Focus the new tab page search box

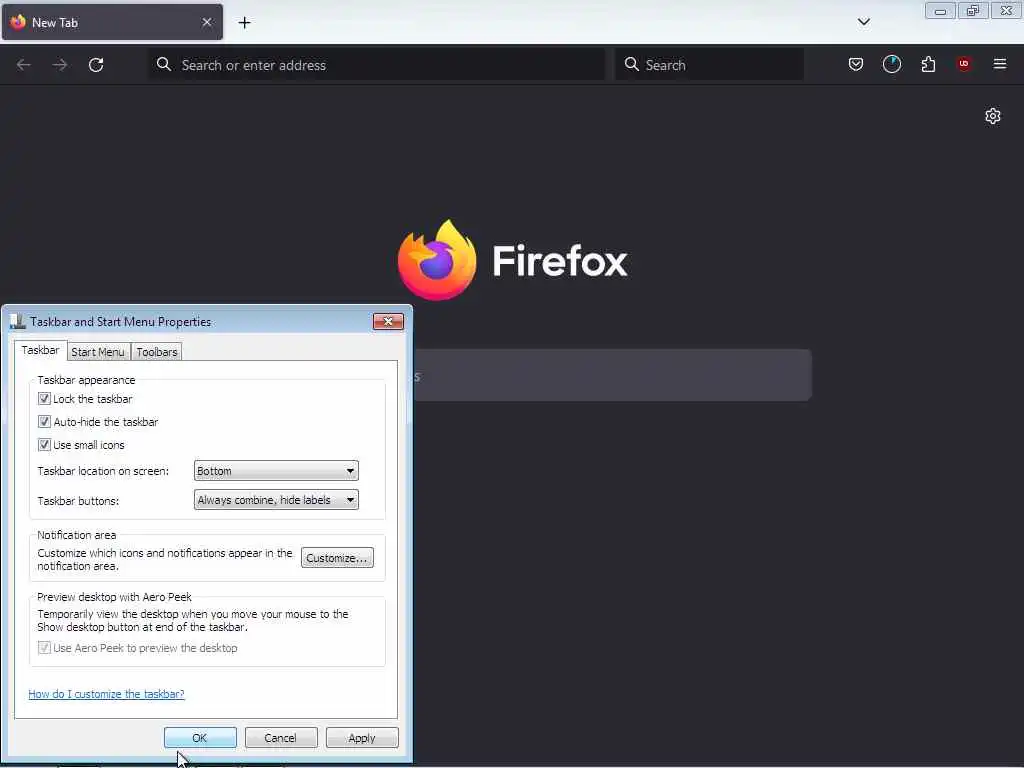[613, 376]
